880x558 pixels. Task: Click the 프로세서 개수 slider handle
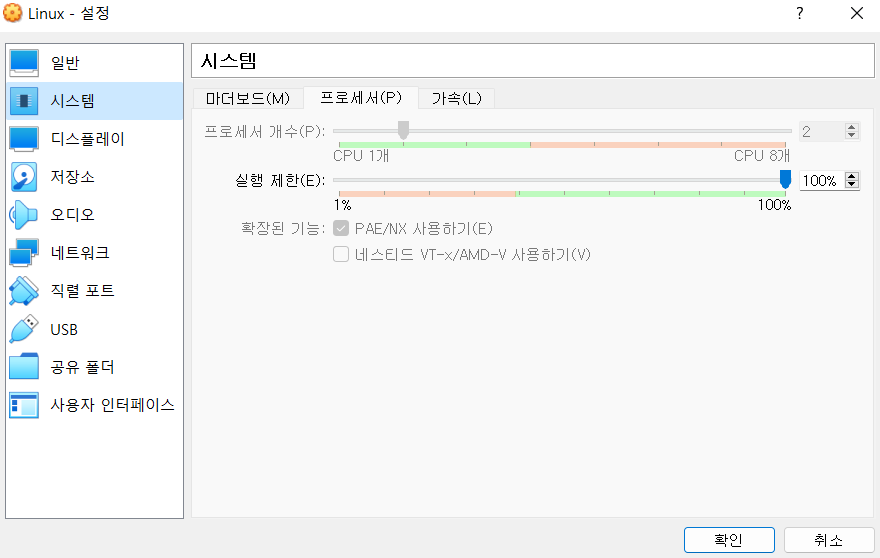point(404,130)
